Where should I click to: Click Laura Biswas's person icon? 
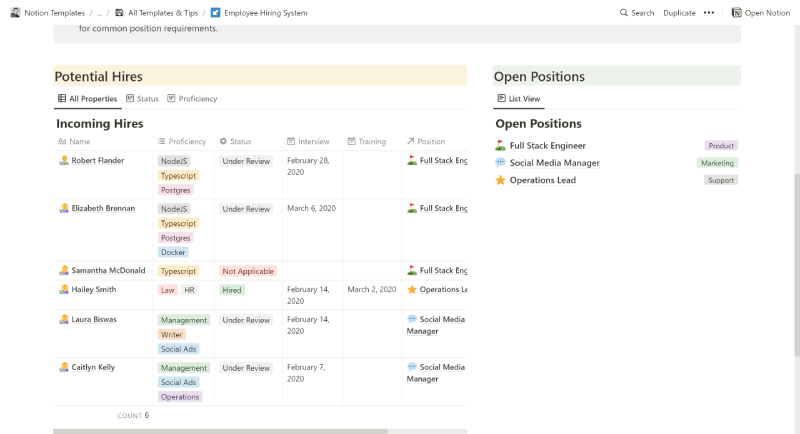[x=64, y=319]
